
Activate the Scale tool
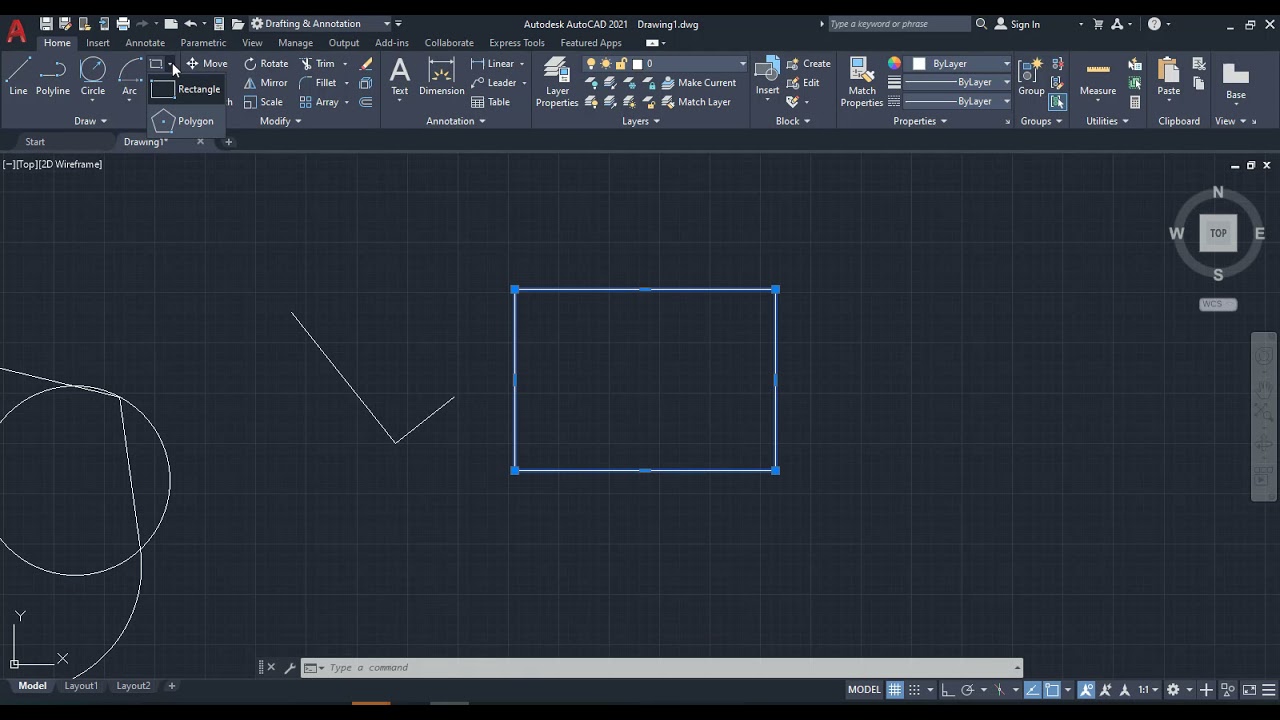point(264,102)
